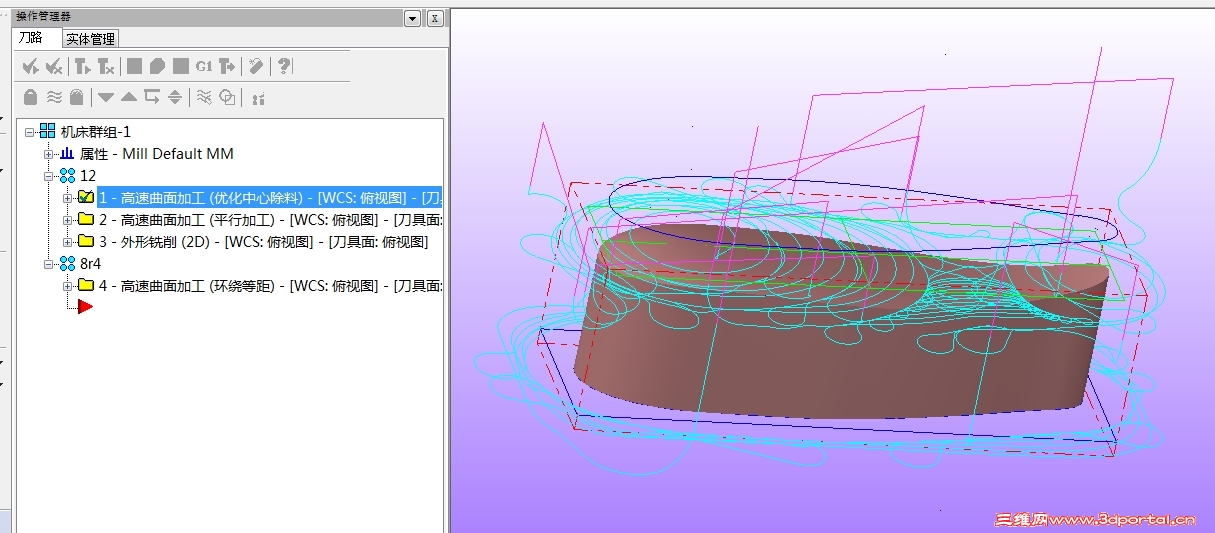This screenshot has width=1215, height=533.
Task: Position insert arrow after selected operation
Action: 152,97
